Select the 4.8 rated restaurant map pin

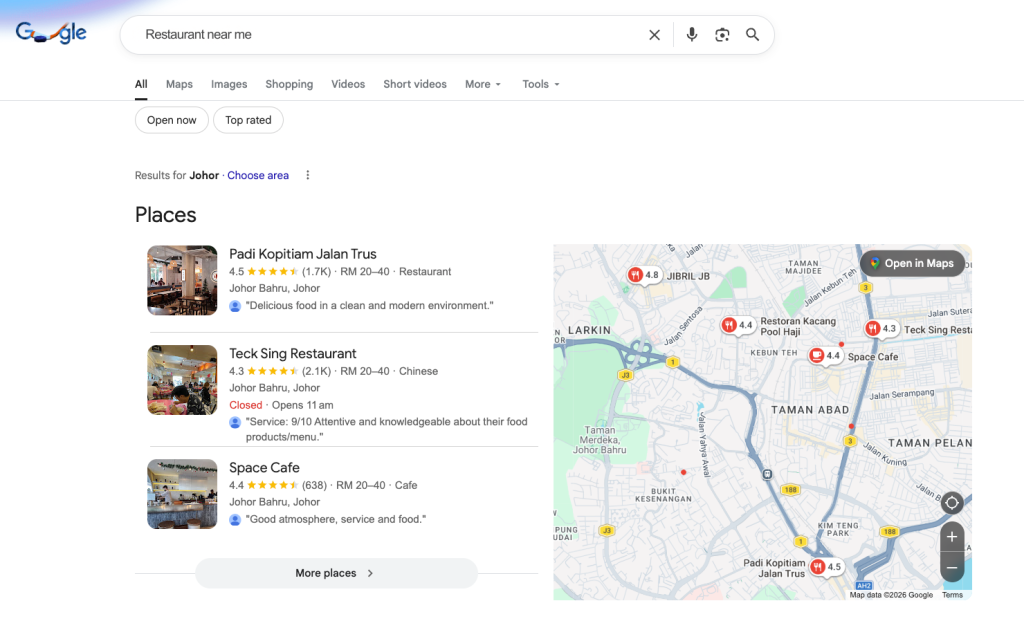click(x=643, y=275)
